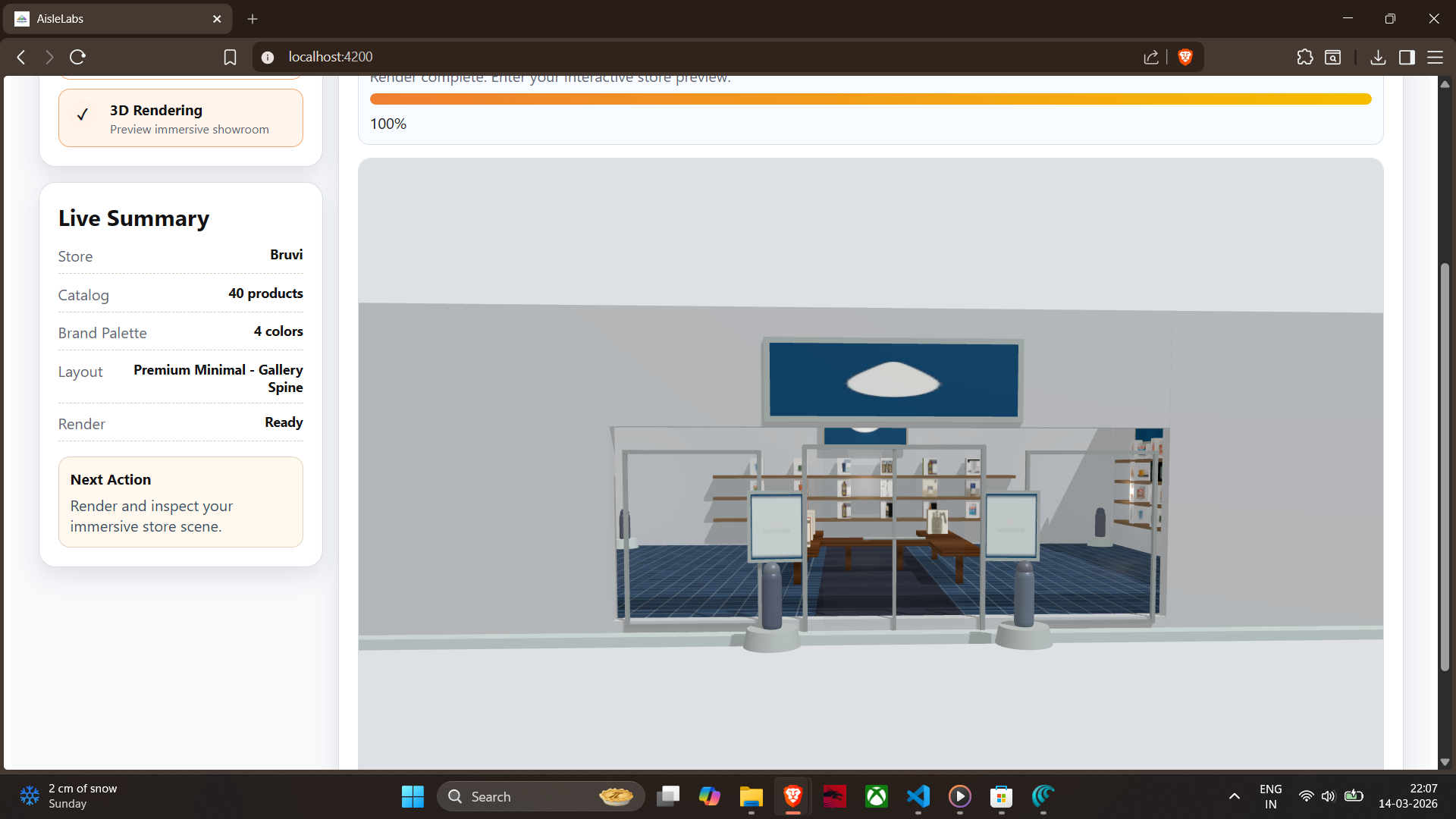Viewport: 1456px width, 819px height.
Task: Switch to the AisleLabs browser tab
Action: (x=114, y=19)
